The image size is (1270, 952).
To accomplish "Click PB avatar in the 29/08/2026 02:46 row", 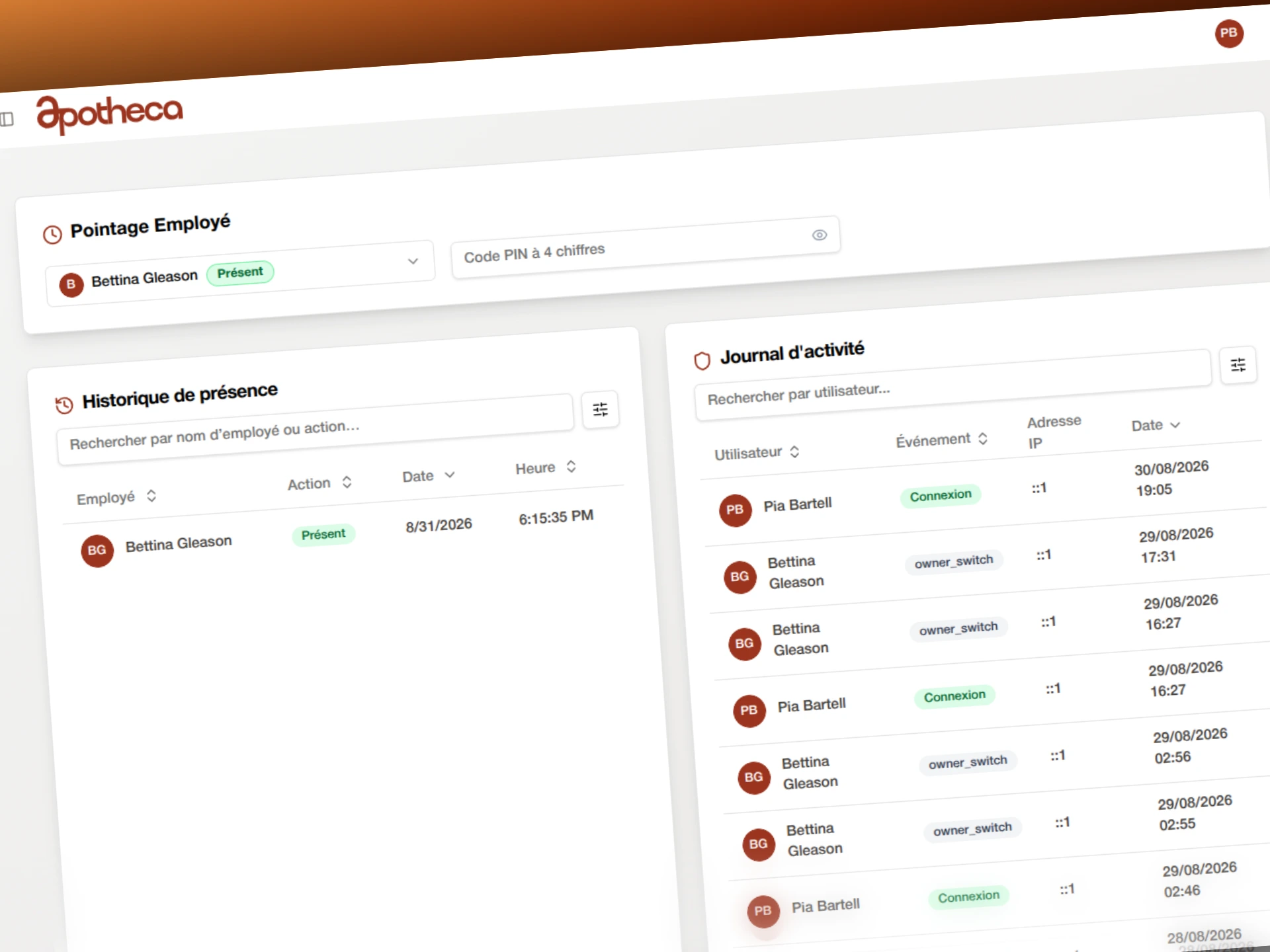I will (763, 911).
